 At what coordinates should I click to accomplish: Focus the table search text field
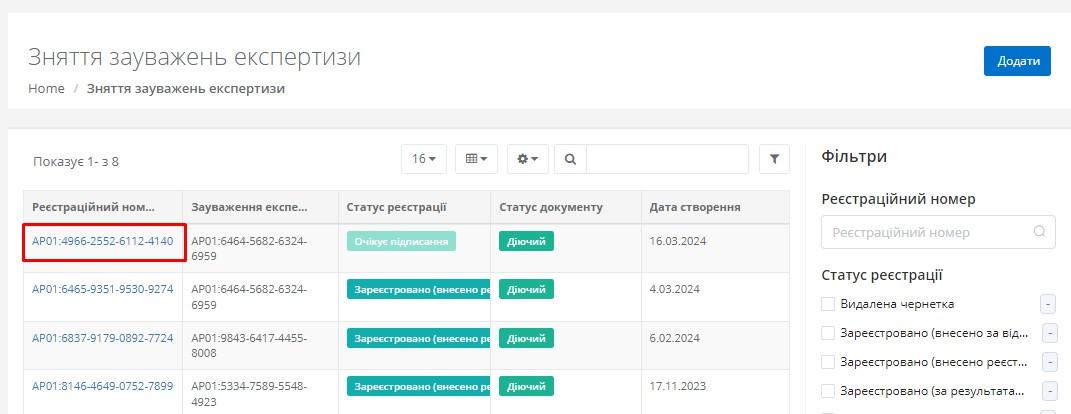pyautogui.click(x=667, y=159)
